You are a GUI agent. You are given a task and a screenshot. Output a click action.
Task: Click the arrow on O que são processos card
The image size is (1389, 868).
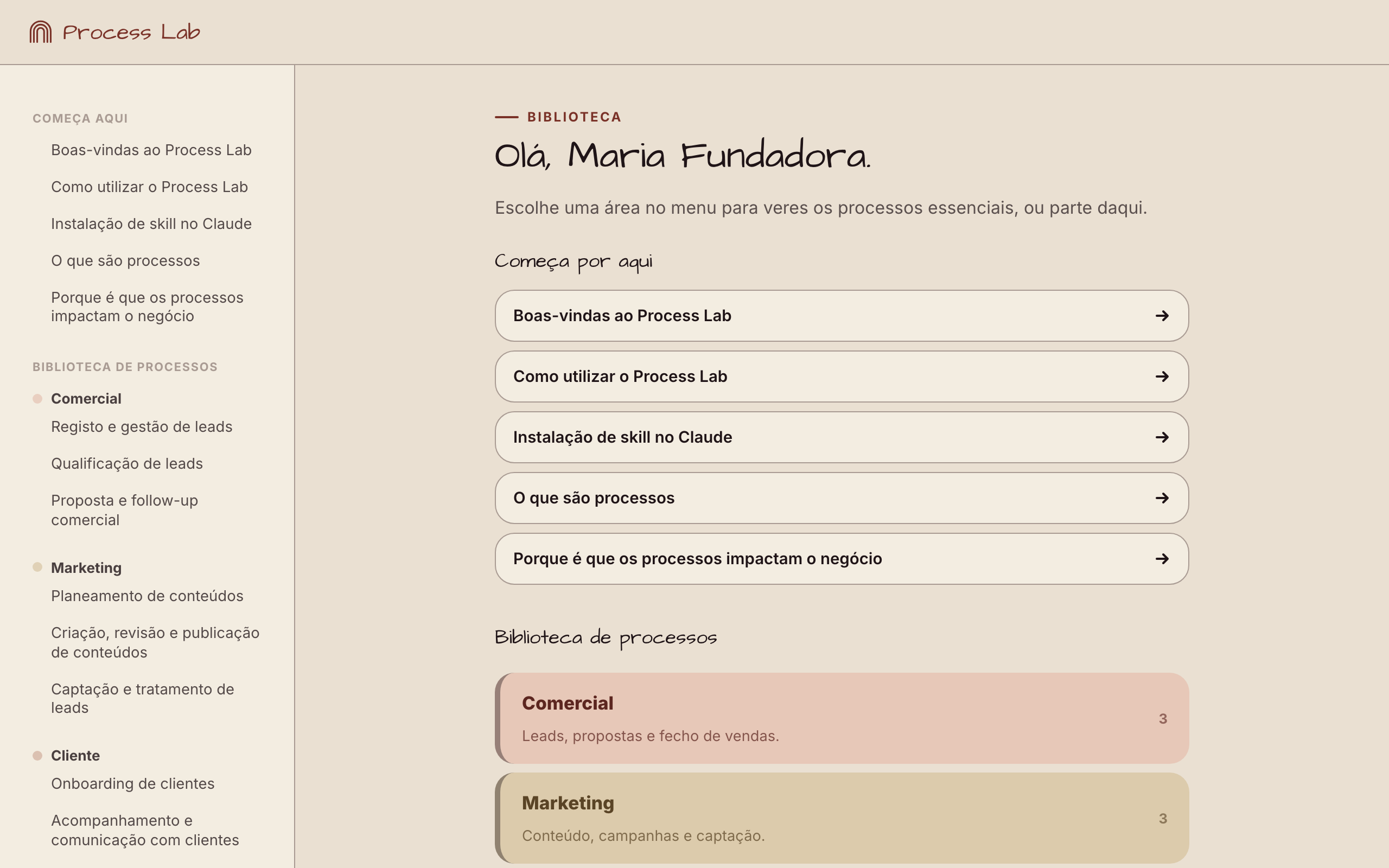point(1162,497)
